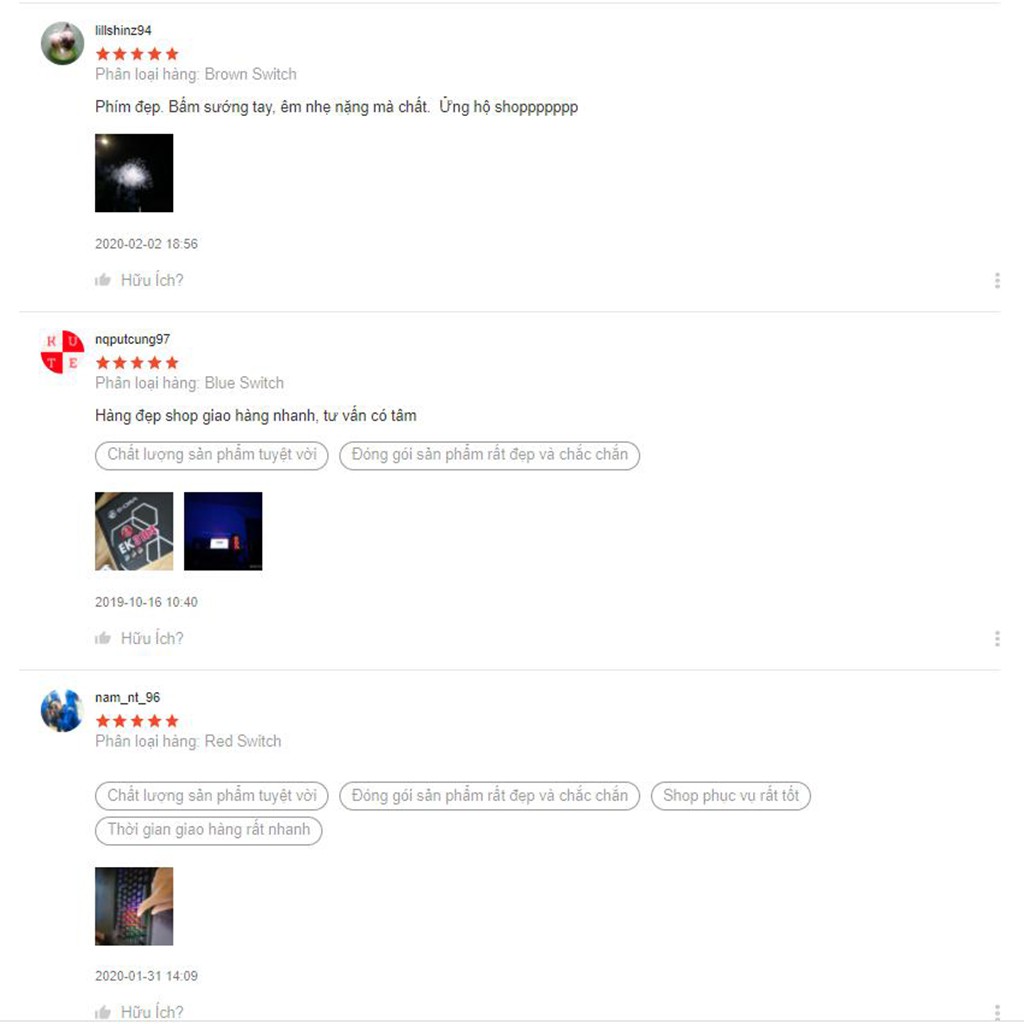Click 'Thời gian giao hàng rất nhanh' tag
1024x1024 pixels.
tap(208, 829)
